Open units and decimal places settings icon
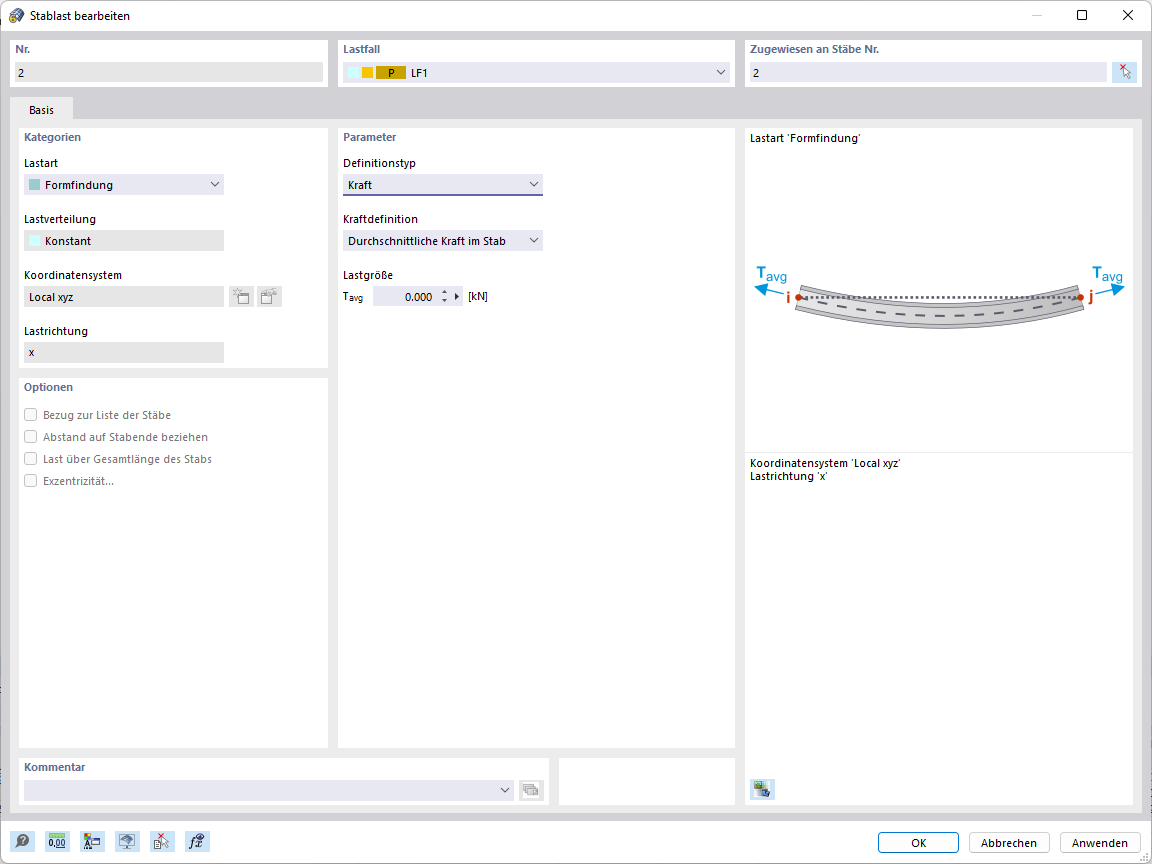The image size is (1152, 864). pos(57,841)
